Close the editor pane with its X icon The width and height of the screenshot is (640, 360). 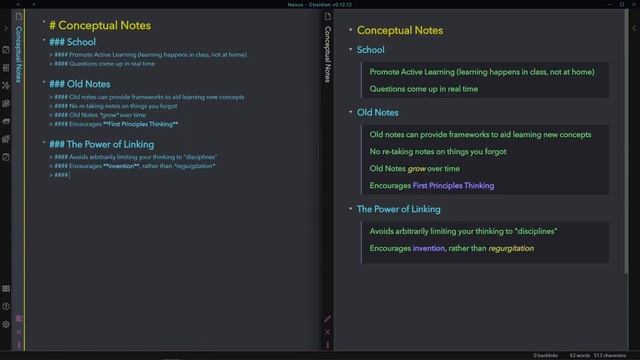(19, 332)
